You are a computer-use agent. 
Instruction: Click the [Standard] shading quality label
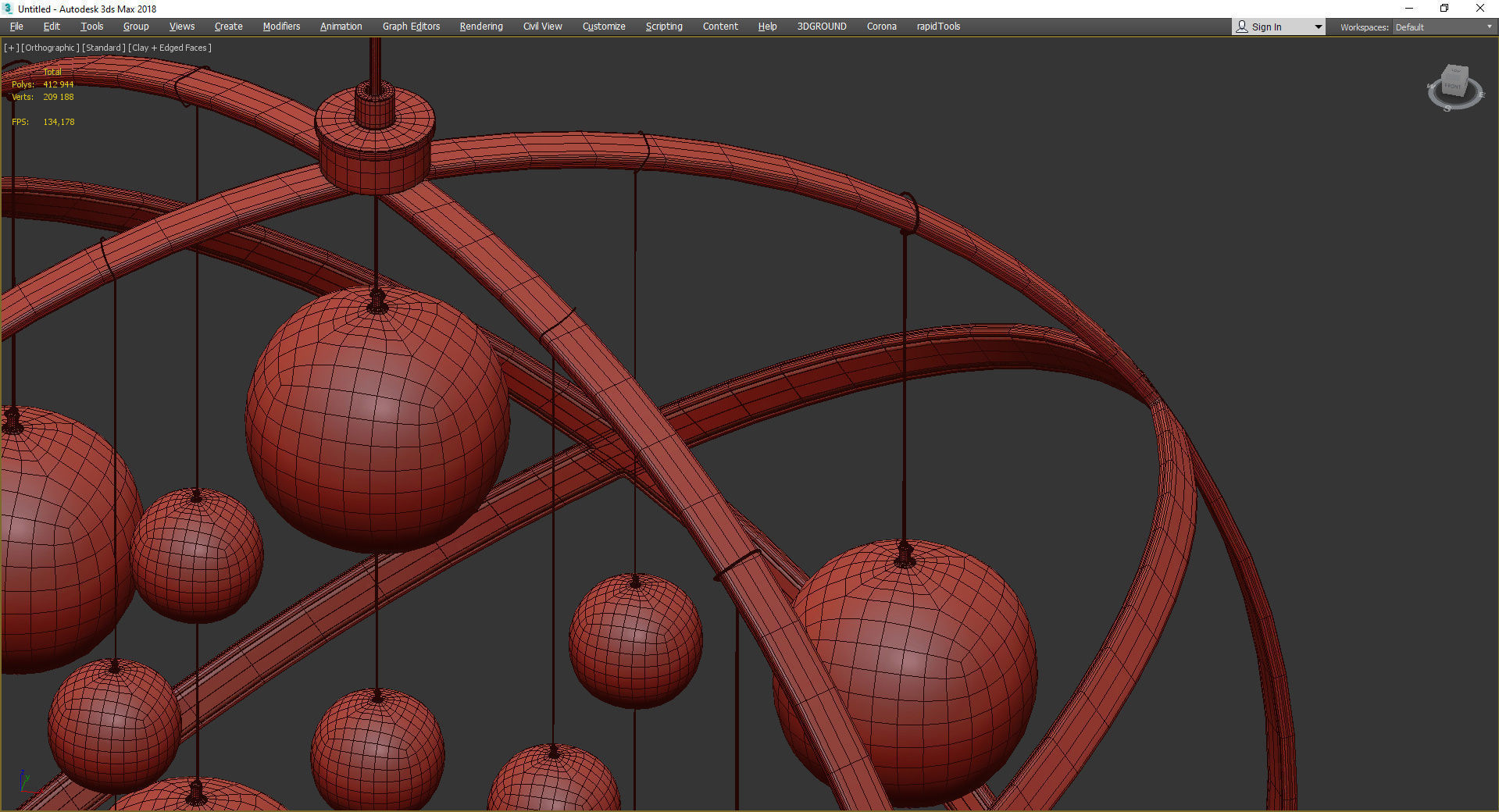[104, 48]
